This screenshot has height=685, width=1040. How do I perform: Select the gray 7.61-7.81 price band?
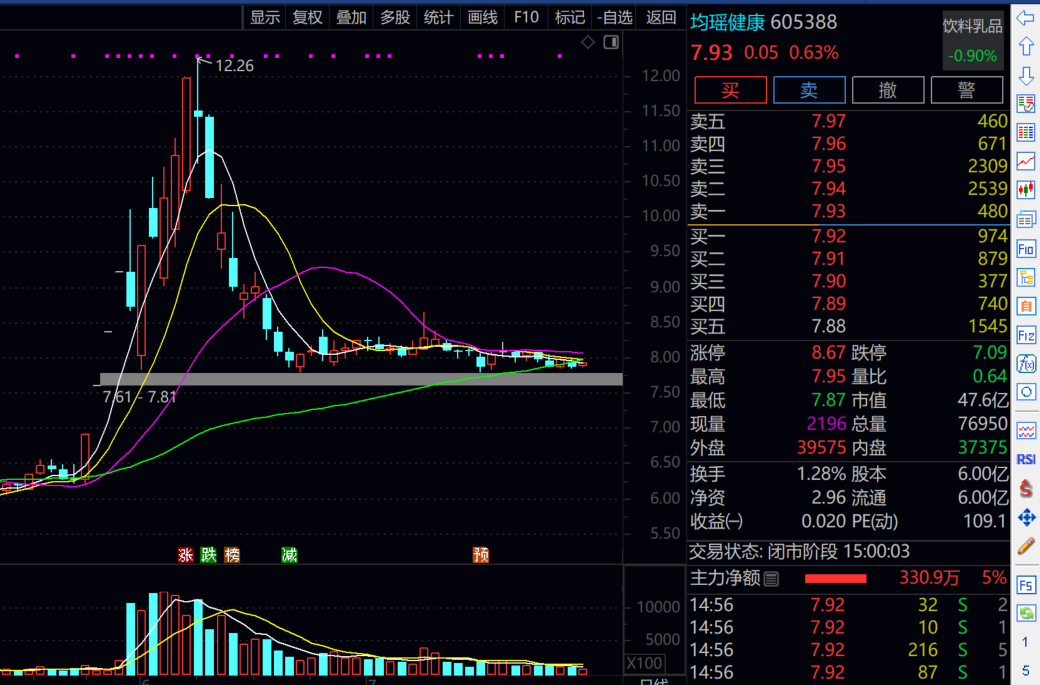(x=361, y=379)
